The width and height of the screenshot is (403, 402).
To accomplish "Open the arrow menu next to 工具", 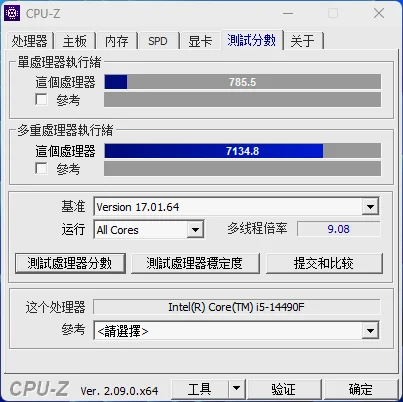I will (236, 388).
